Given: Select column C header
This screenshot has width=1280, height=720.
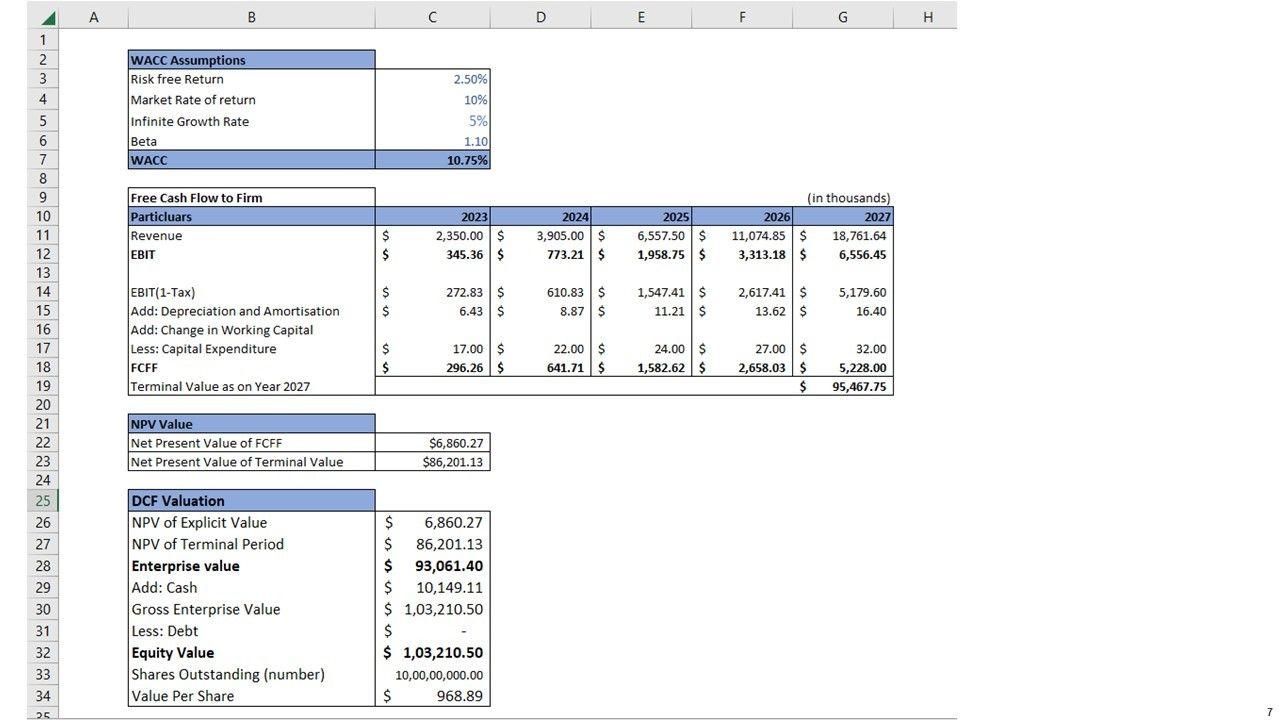Looking at the screenshot, I should pos(432,17).
